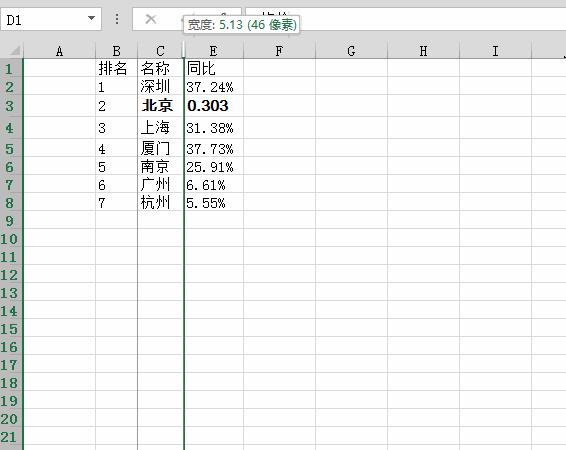Click the Name Box showing D1
The height and width of the screenshot is (450, 566).
[x=51, y=19]
